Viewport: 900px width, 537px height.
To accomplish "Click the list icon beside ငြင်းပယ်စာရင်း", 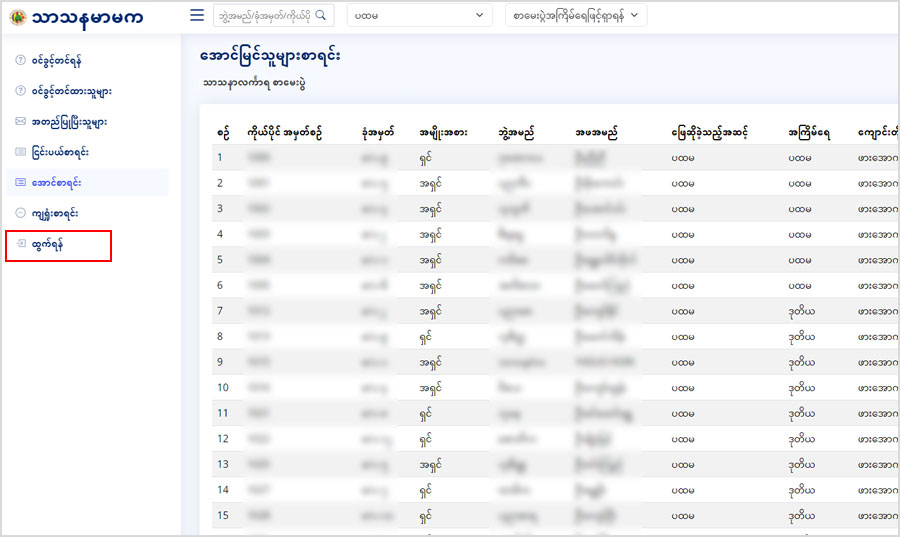I will coord(20,152).
